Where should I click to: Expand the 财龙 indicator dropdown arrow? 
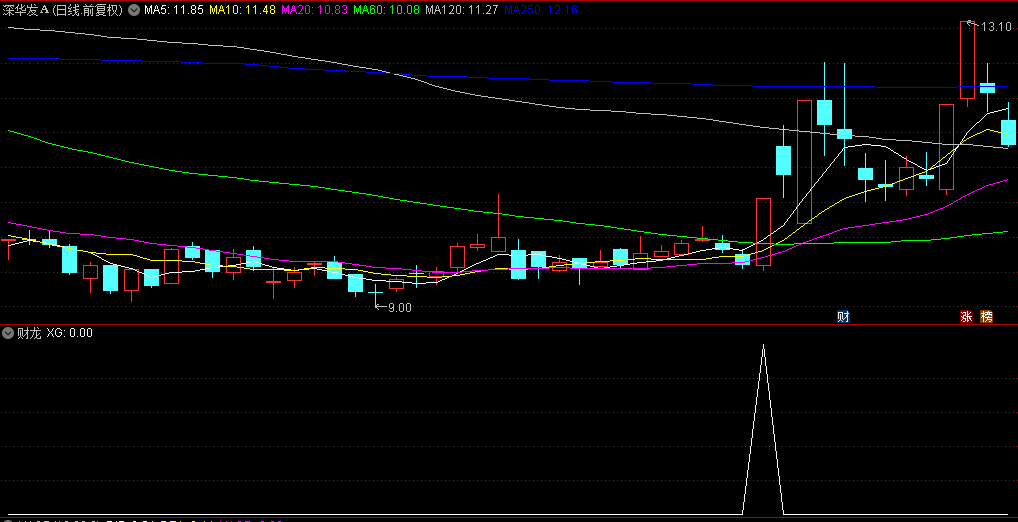pos(8,334)
